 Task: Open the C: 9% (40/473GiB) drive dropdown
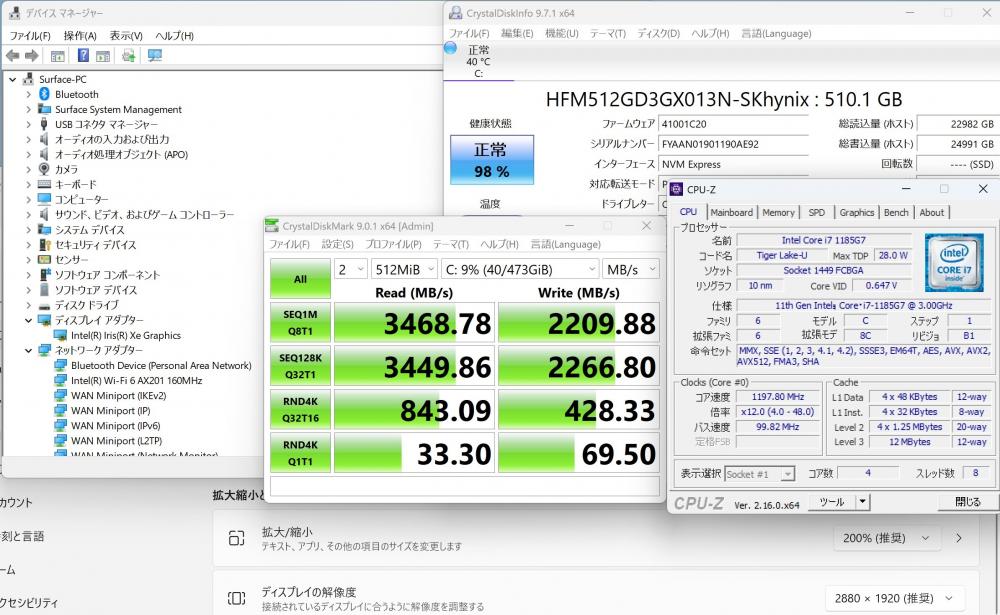point(520,270)
